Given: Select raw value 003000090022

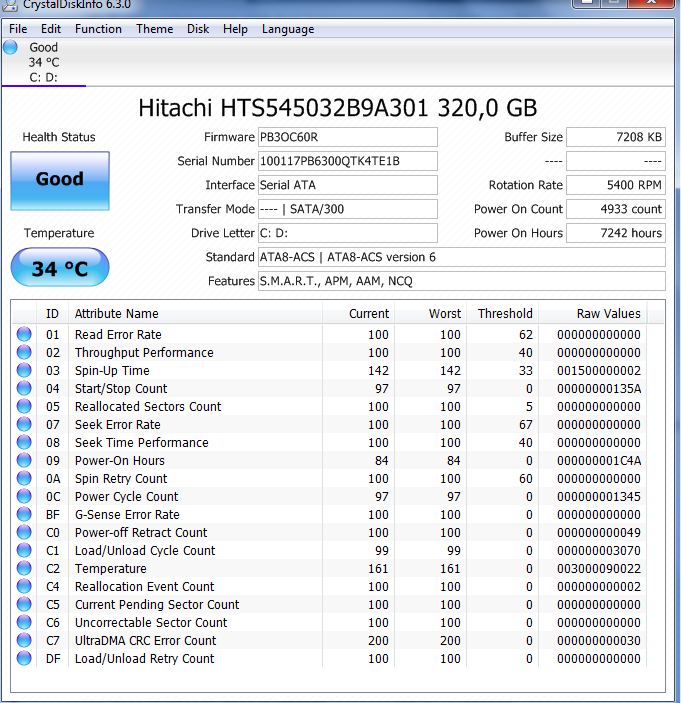Looking at the screenshot, I should click(599, 568).
